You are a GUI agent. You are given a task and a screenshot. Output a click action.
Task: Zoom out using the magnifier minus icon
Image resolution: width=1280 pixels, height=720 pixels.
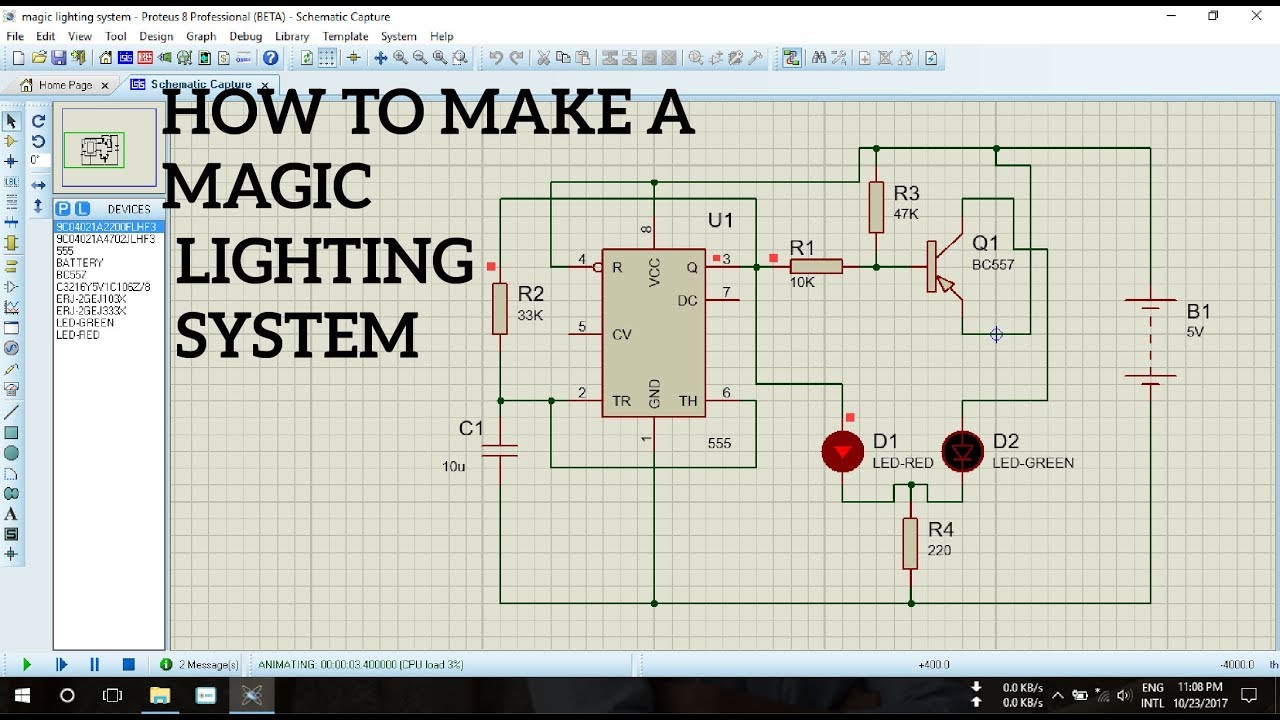coord(420,58)
